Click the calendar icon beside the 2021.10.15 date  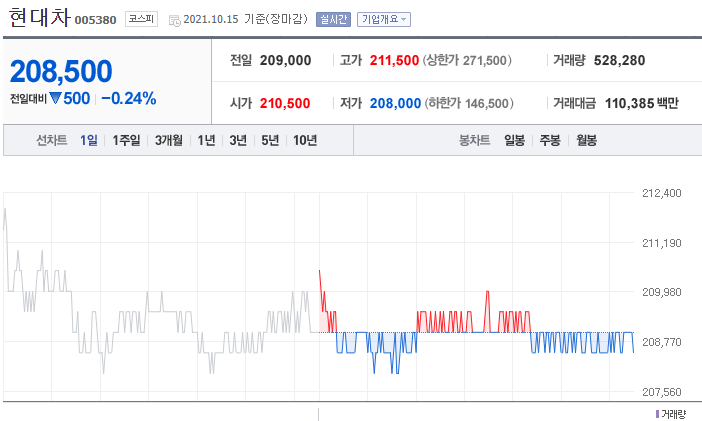[x=175, y=20]
